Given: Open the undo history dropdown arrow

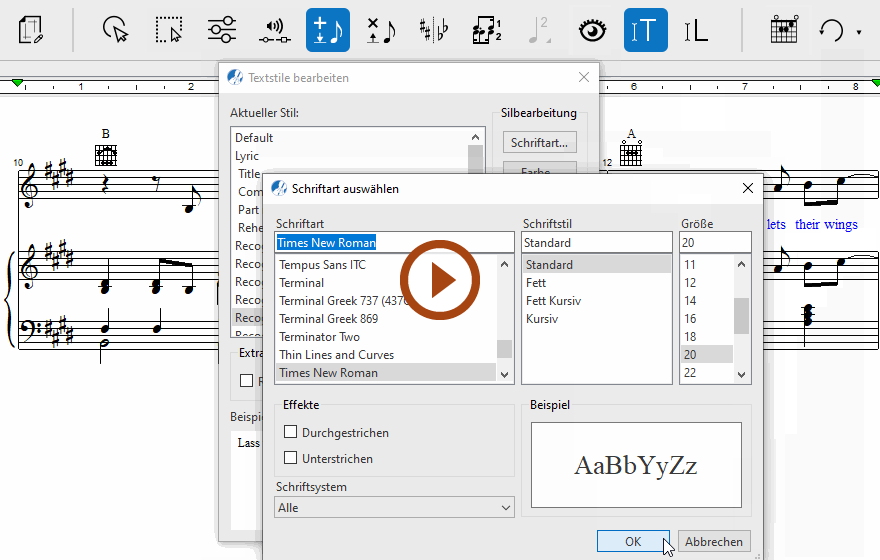Looking at the screenshot, I should [859, 32].
